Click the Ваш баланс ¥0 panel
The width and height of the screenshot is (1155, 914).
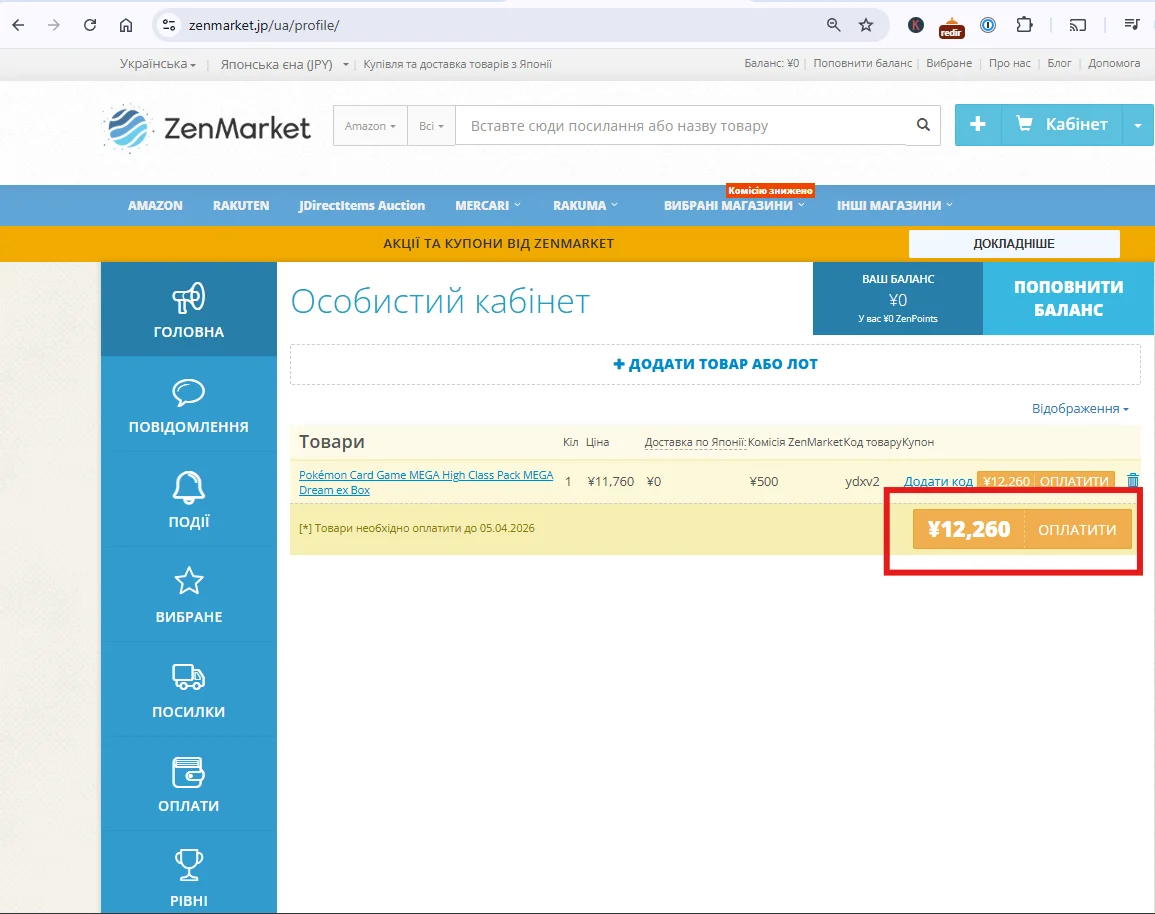click(x=898, y=298)
